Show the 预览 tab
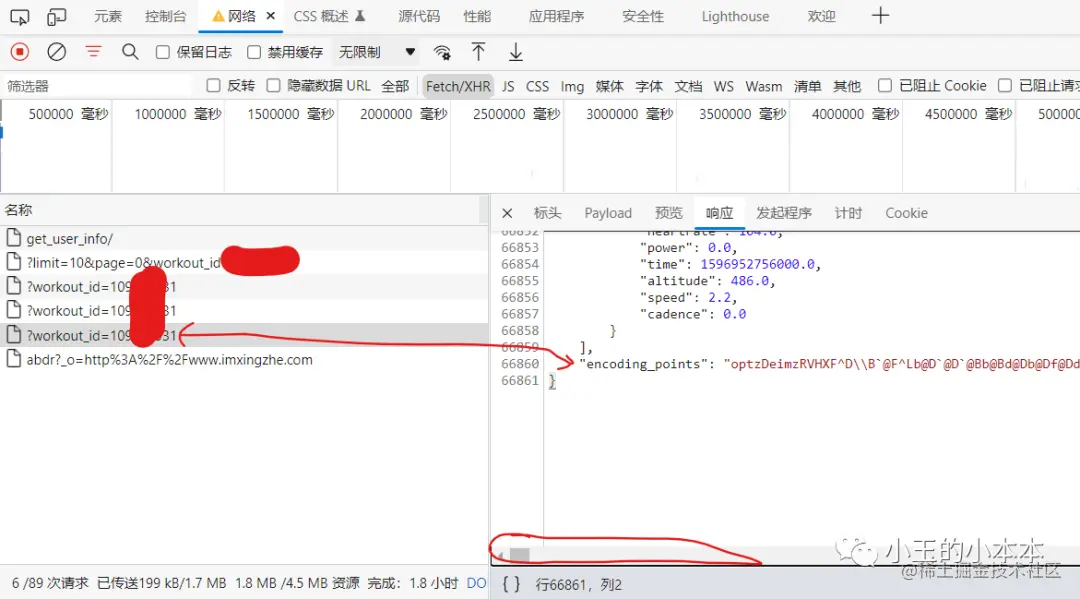 [668, 213]
